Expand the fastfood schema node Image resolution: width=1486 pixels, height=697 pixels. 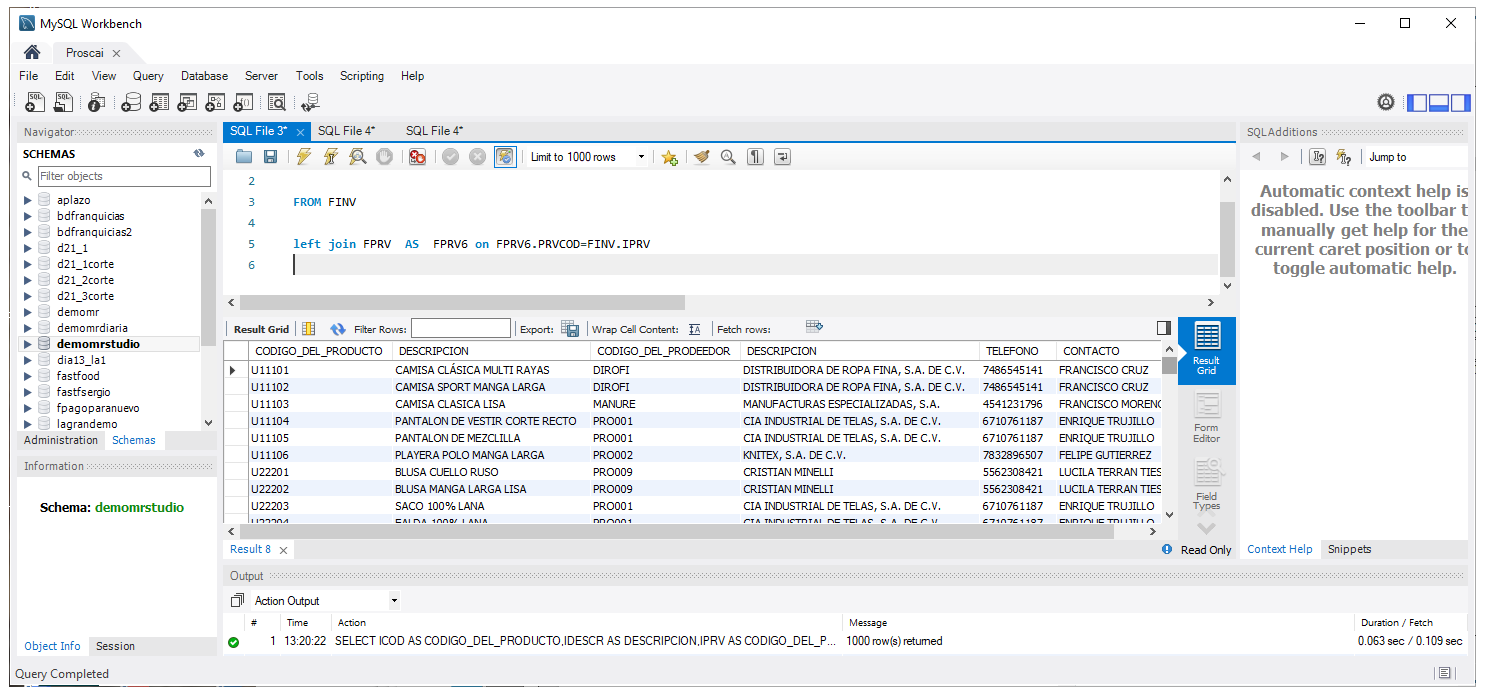(x=28, y=376)
